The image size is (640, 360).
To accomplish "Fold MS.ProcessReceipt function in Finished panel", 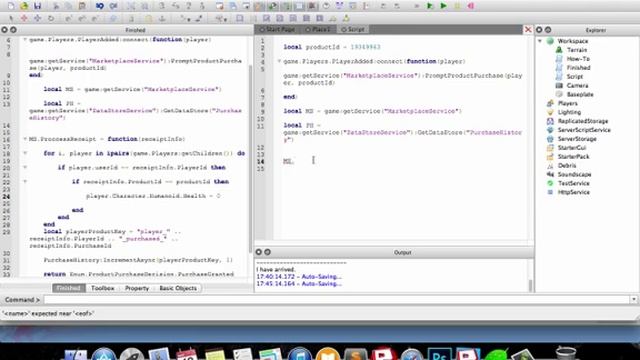I will coord(25,139).
